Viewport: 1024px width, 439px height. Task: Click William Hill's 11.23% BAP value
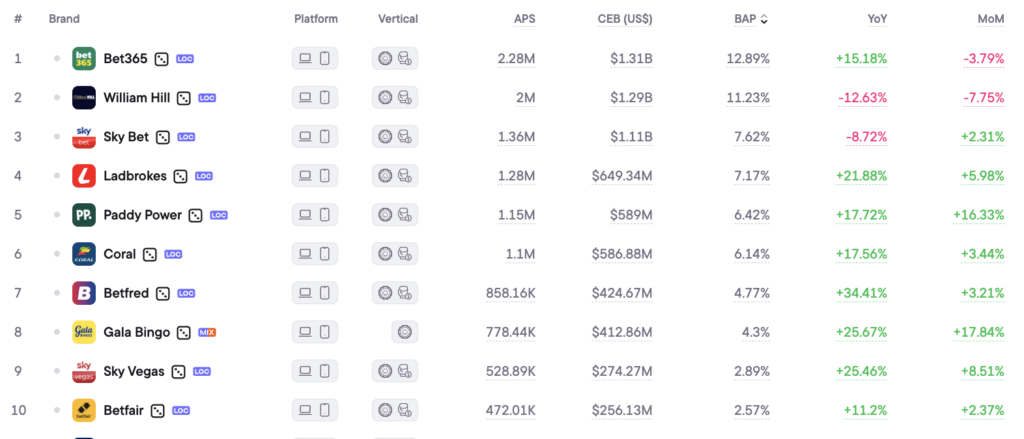tap(748, 98)
